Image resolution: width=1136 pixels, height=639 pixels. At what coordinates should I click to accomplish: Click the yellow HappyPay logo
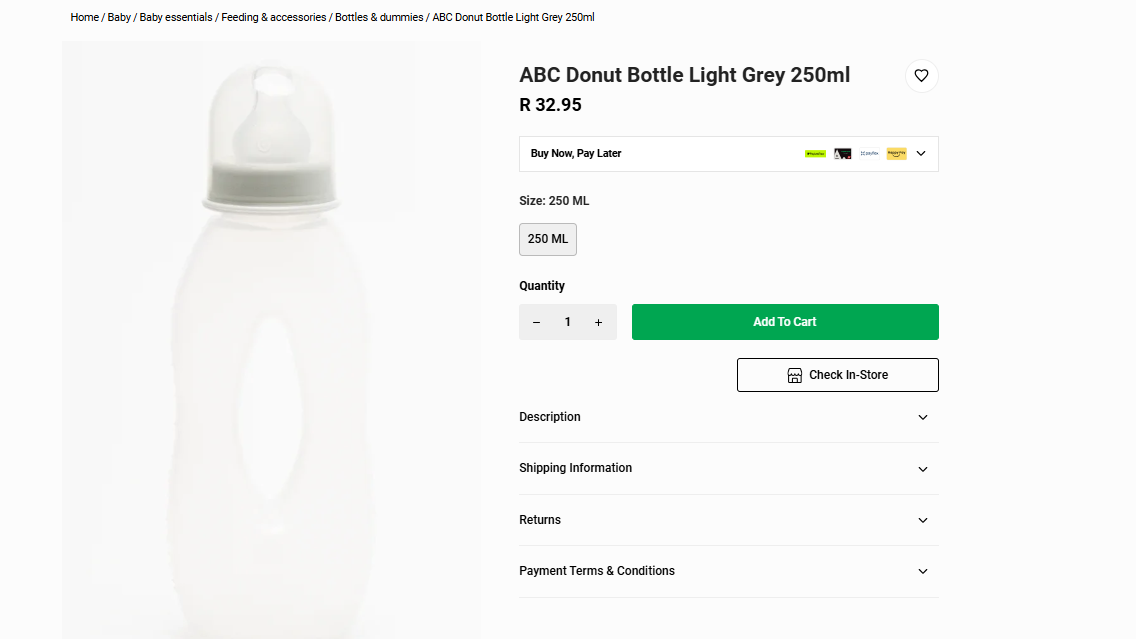(896, 154)
